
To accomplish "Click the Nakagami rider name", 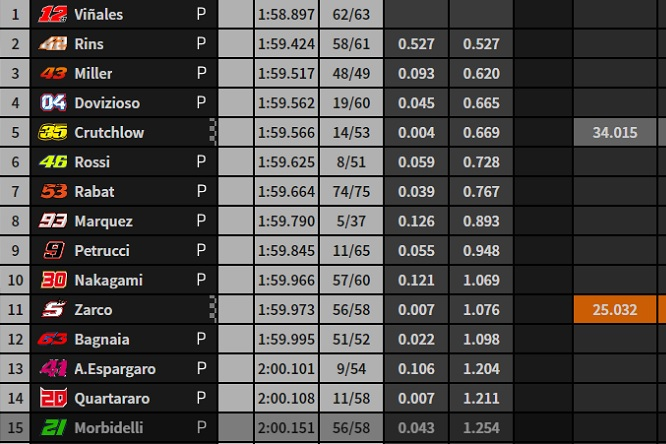I will (108, 280).
